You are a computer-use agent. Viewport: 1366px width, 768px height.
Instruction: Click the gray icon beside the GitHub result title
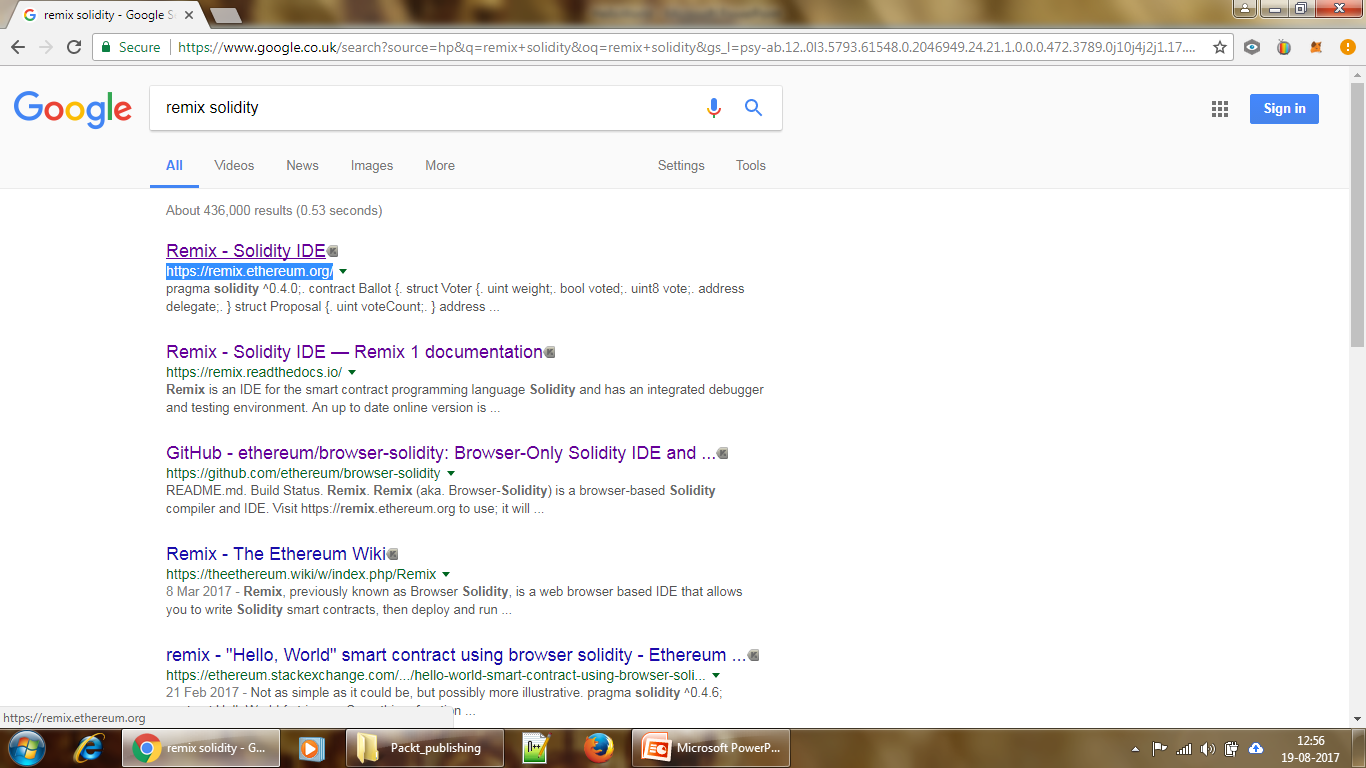pos(723,453)
